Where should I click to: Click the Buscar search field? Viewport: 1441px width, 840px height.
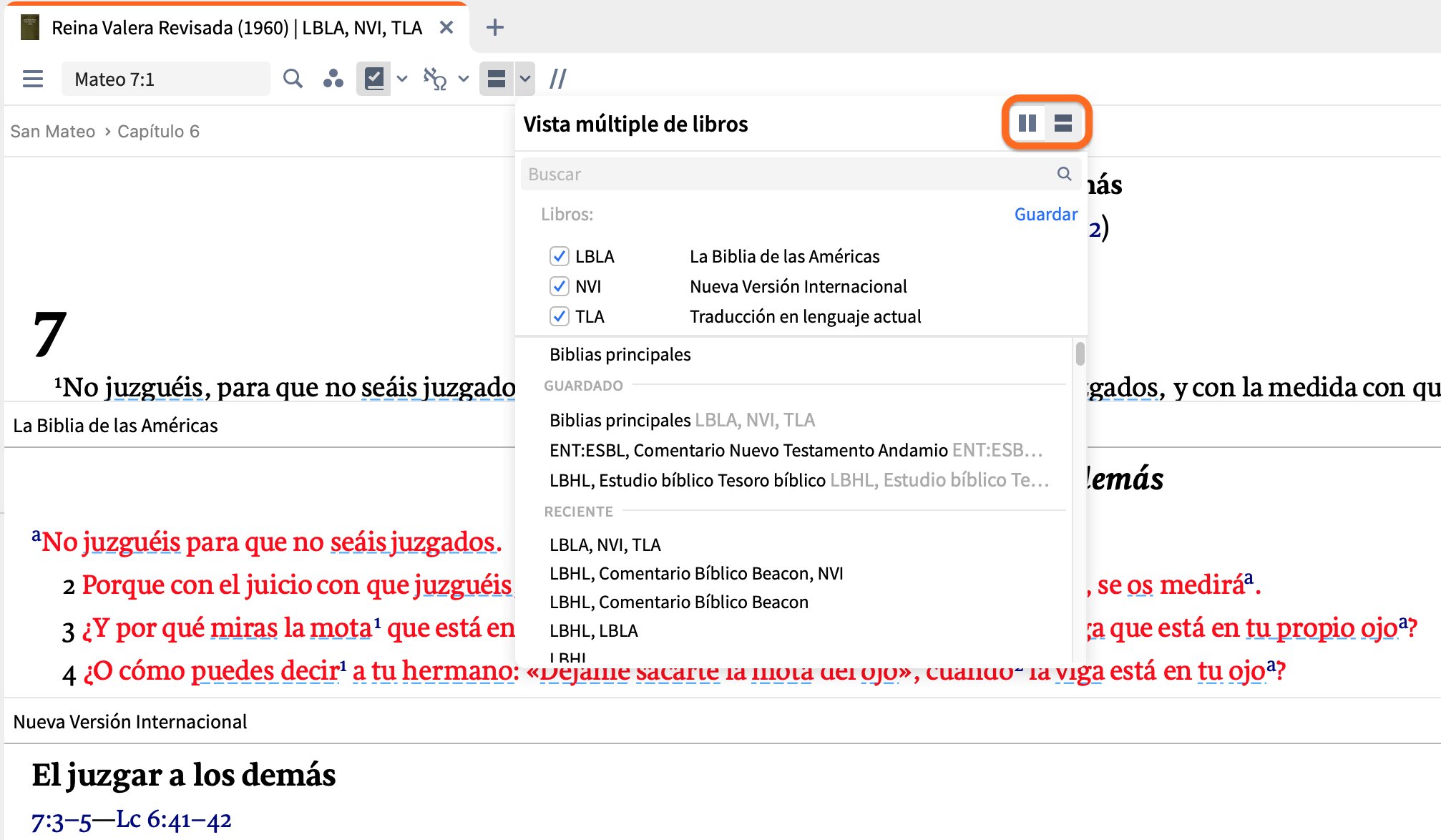[801, 174]
